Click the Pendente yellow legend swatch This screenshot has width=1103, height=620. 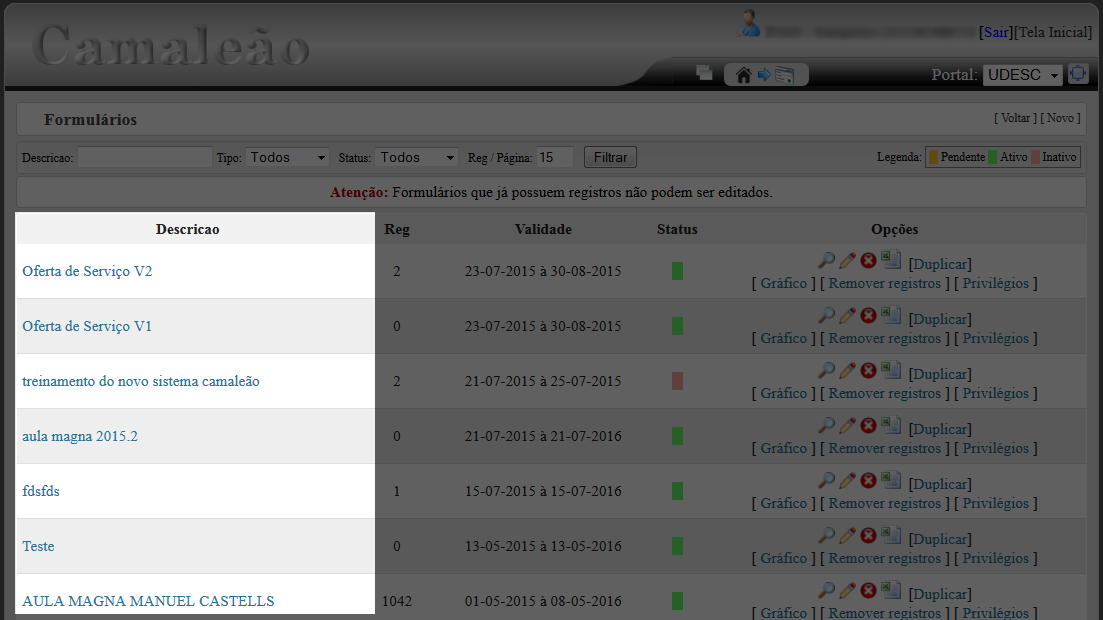933,158
